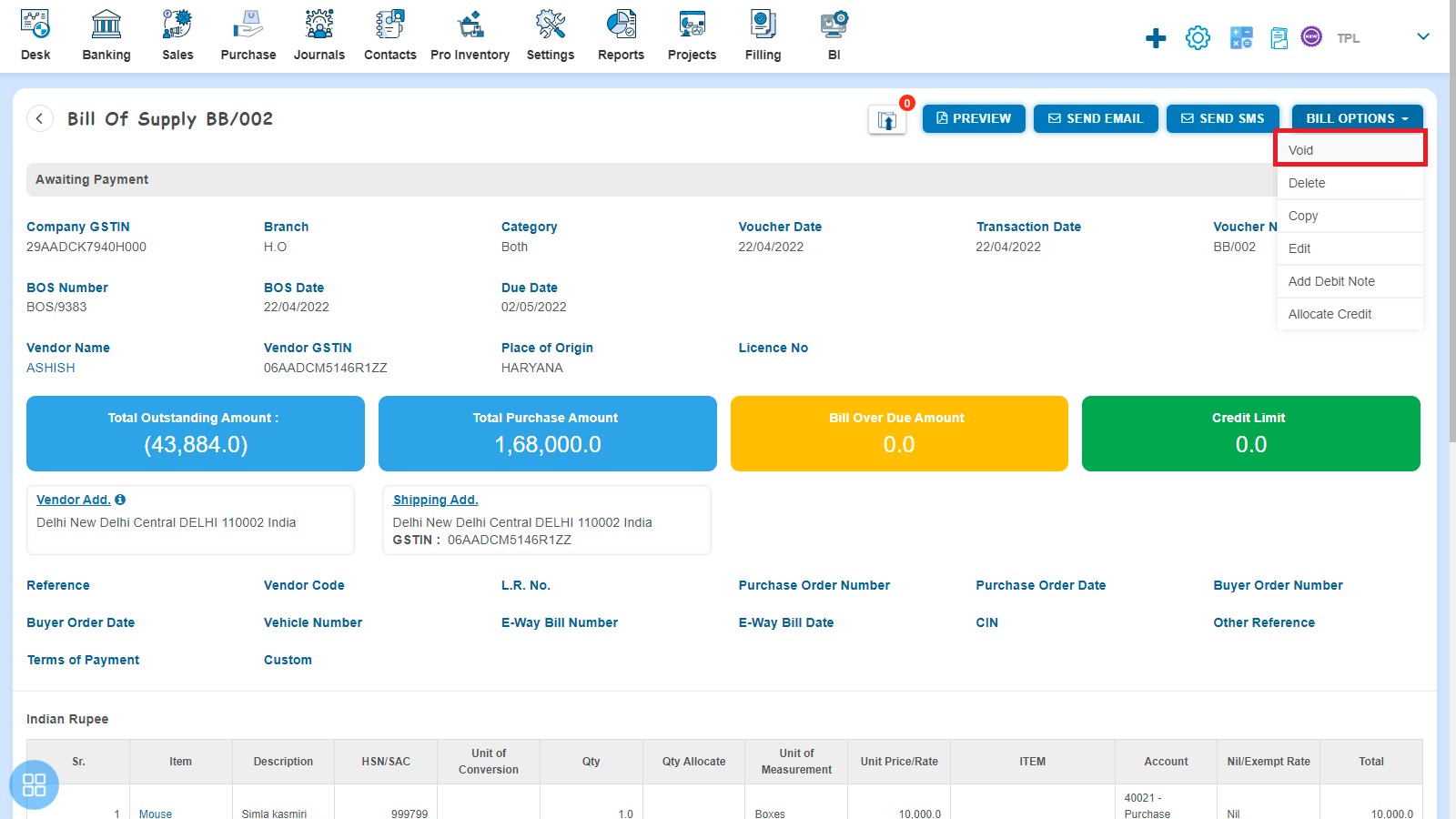1456x819 pixels.
Task: Select Add Debit Note menu entry
Action: click(x=1350, y=281)
